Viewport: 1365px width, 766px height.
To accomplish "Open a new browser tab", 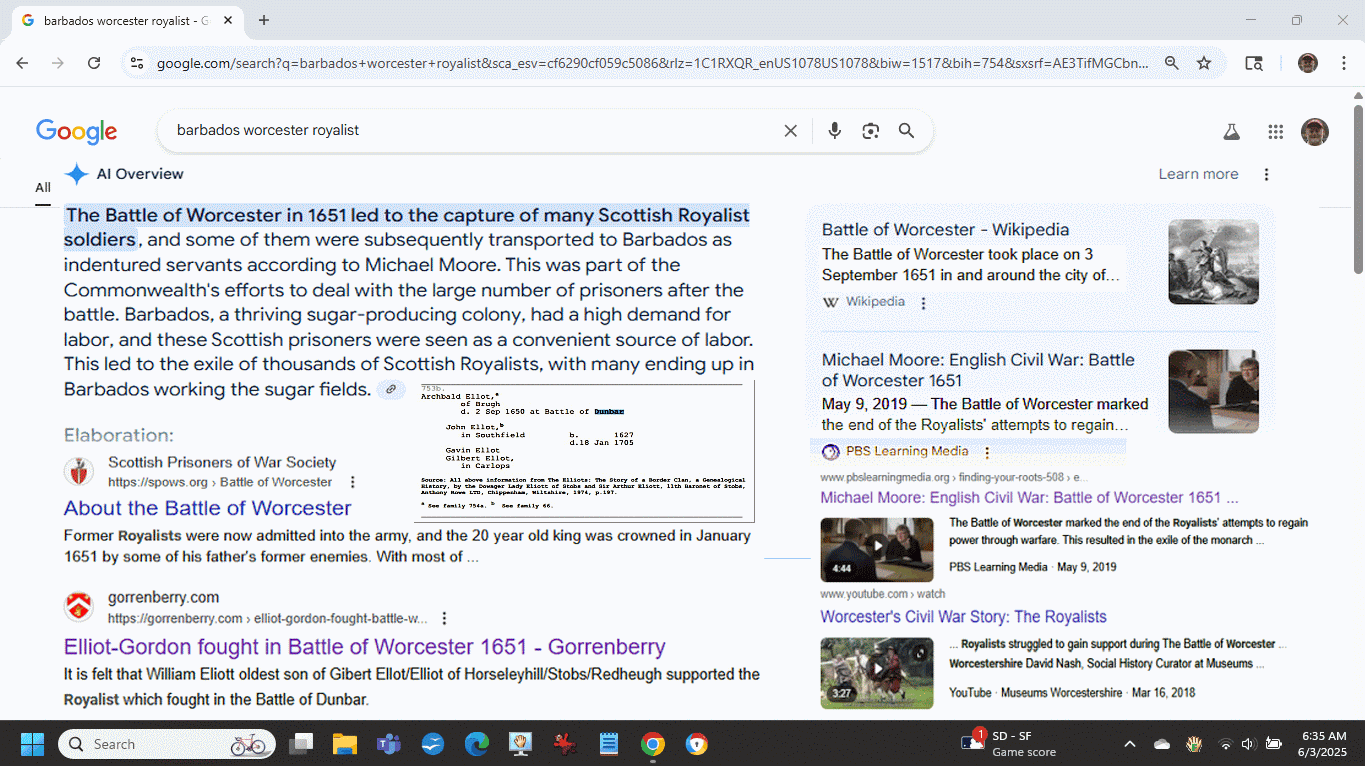I will click(x=264, y=20).
